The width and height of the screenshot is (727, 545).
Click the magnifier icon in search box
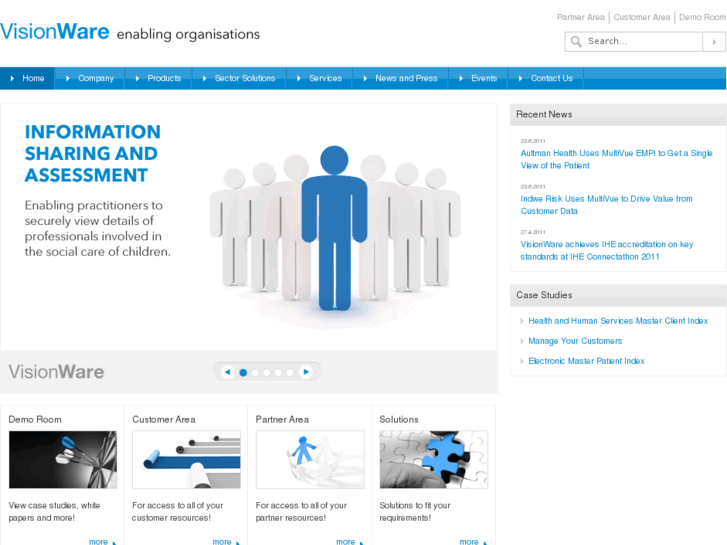(576, 41)
